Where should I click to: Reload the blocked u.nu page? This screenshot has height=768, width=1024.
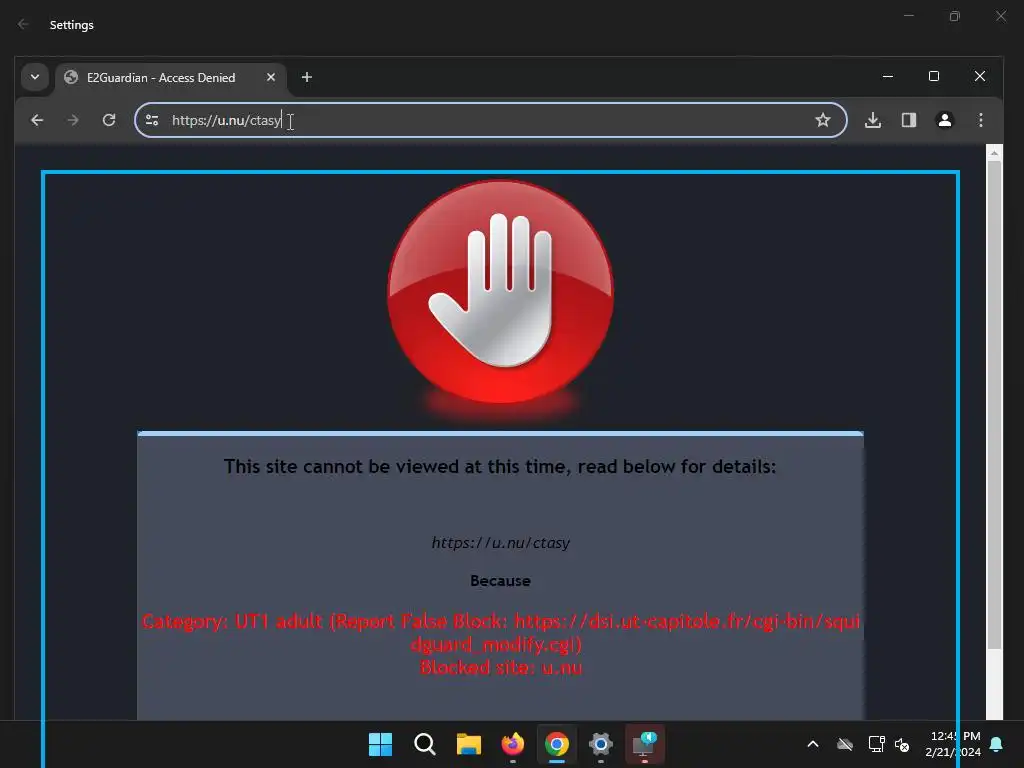pos(109,120)
